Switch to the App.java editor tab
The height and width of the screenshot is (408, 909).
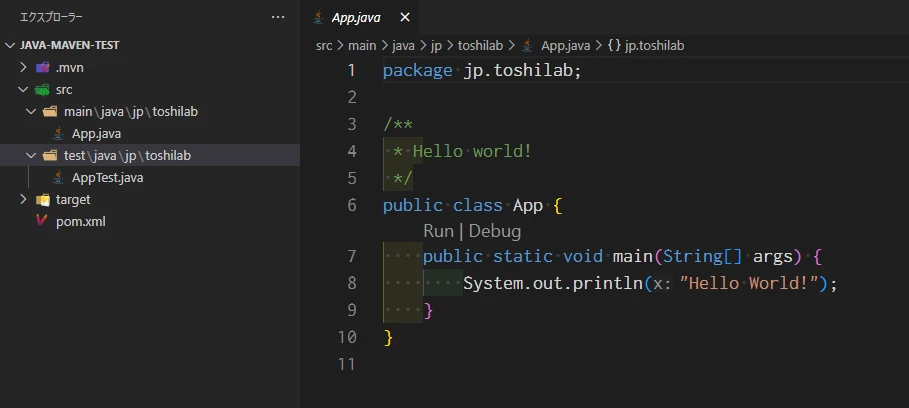pos(356,17)
